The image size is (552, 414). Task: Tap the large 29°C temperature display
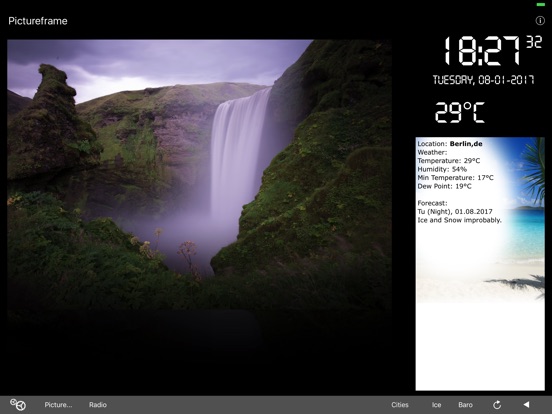(x=460, y=113)
